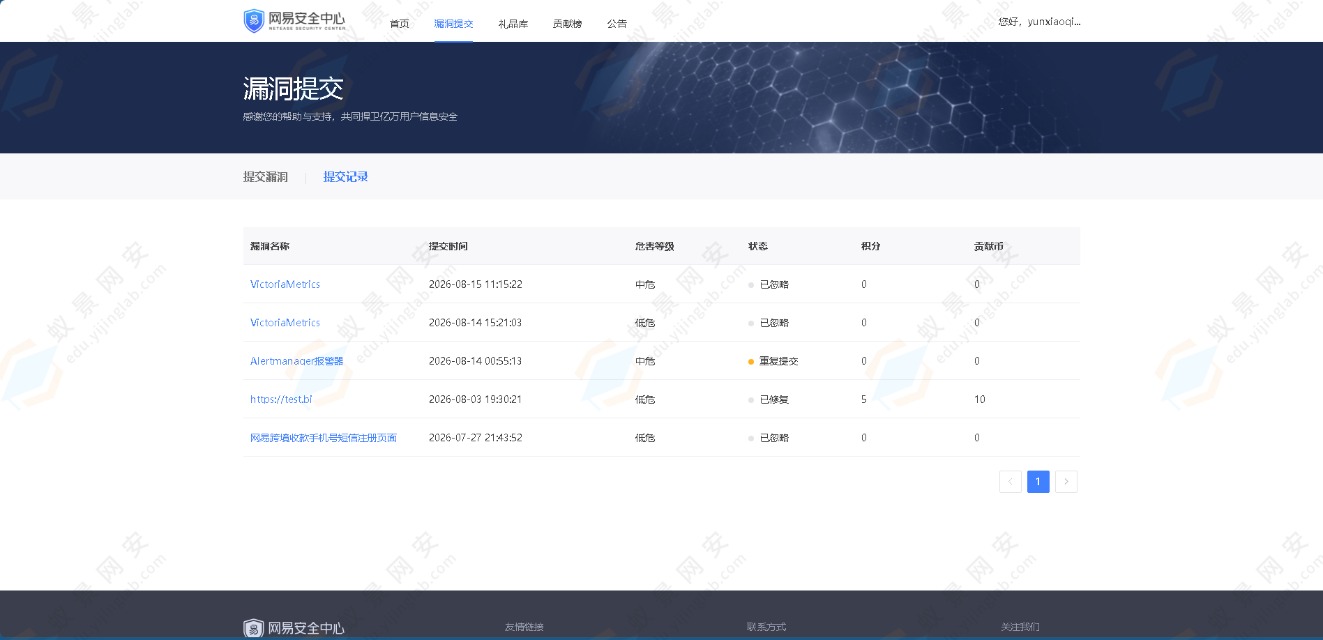The image size is (1323, 640).
Task: Switch to the 提交记录 tab
Action: [x=346, y=177]
